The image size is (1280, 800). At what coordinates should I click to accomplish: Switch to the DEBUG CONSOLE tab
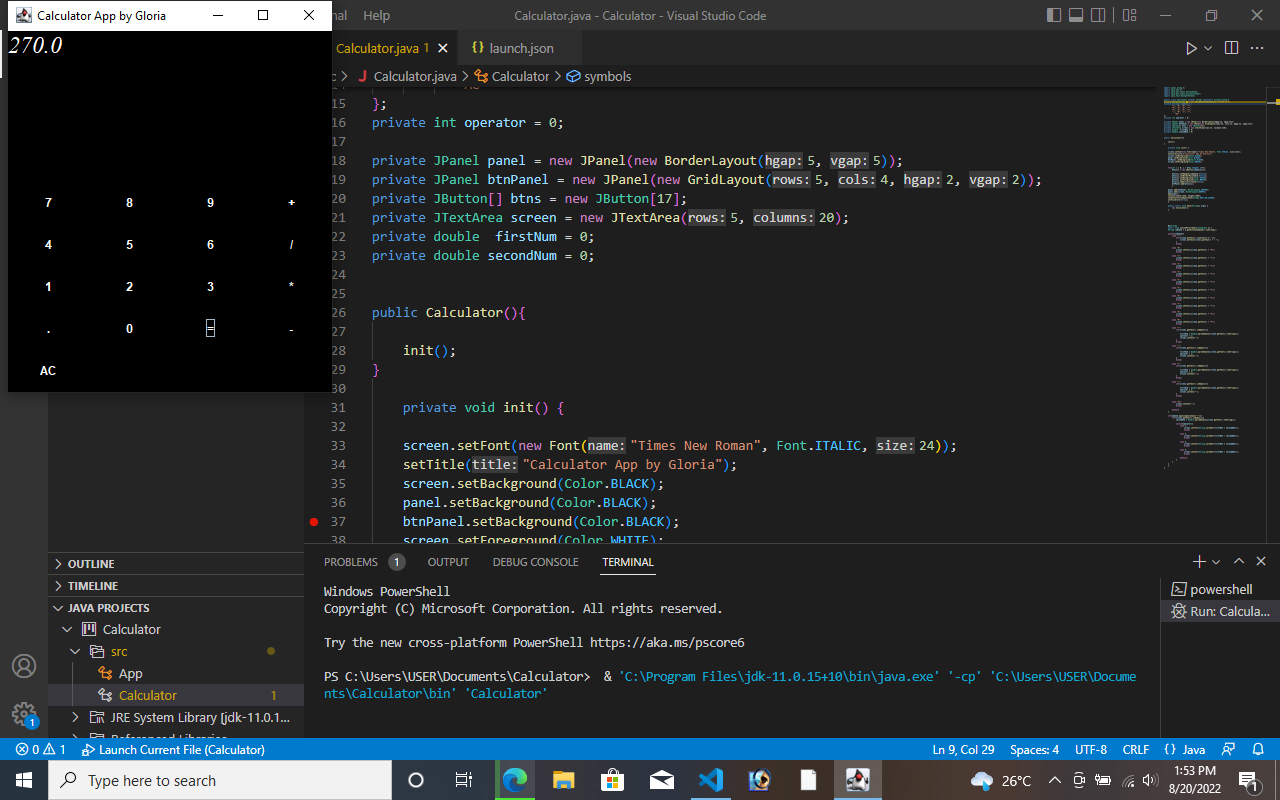click(535, 562)
